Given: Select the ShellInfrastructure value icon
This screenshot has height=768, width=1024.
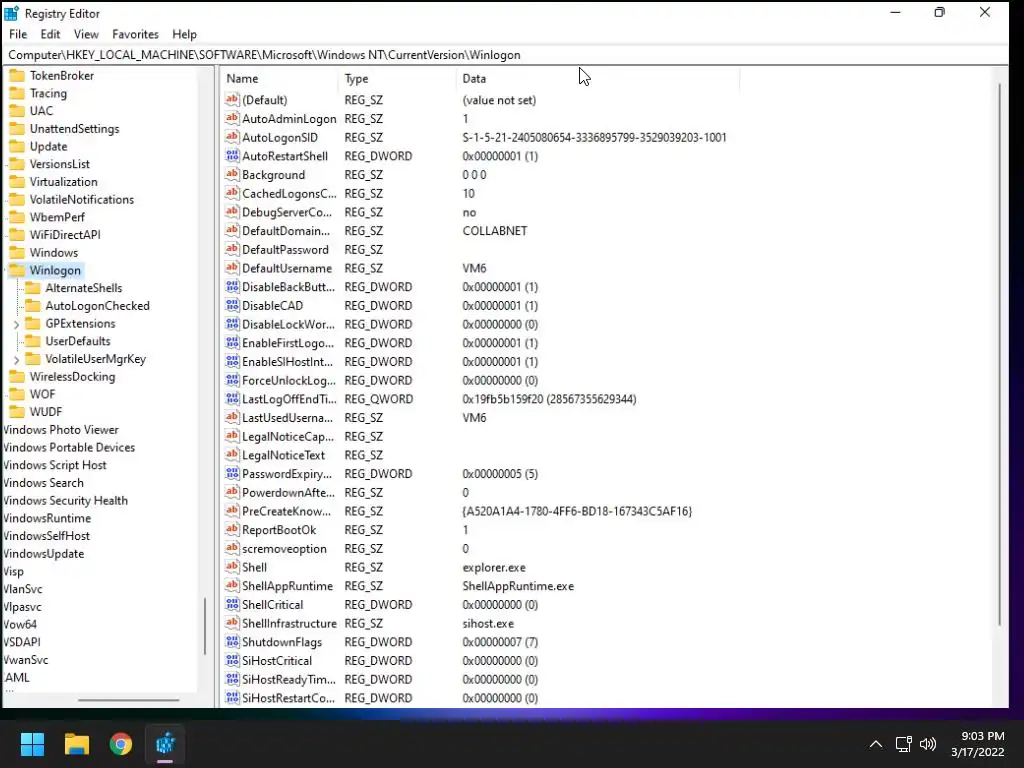Looking at the screenshot, I should coord(232,623).
